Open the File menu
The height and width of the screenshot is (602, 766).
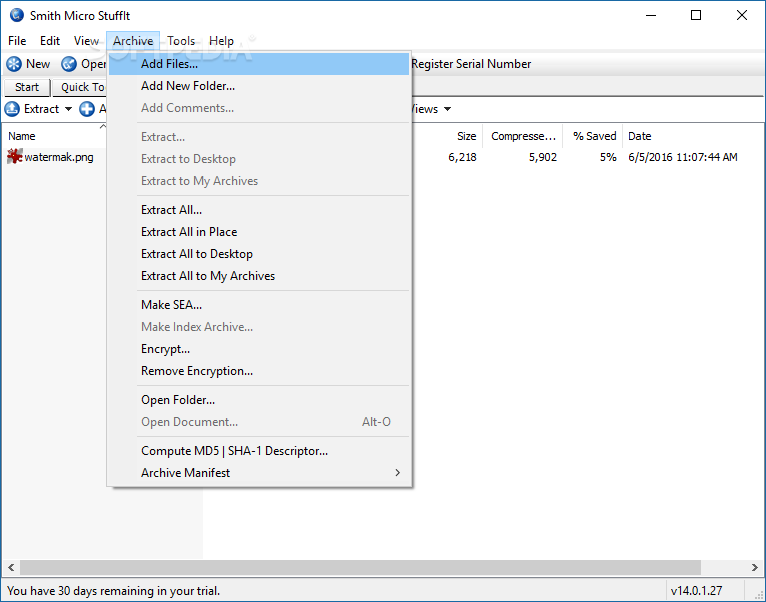coord(17,41)
